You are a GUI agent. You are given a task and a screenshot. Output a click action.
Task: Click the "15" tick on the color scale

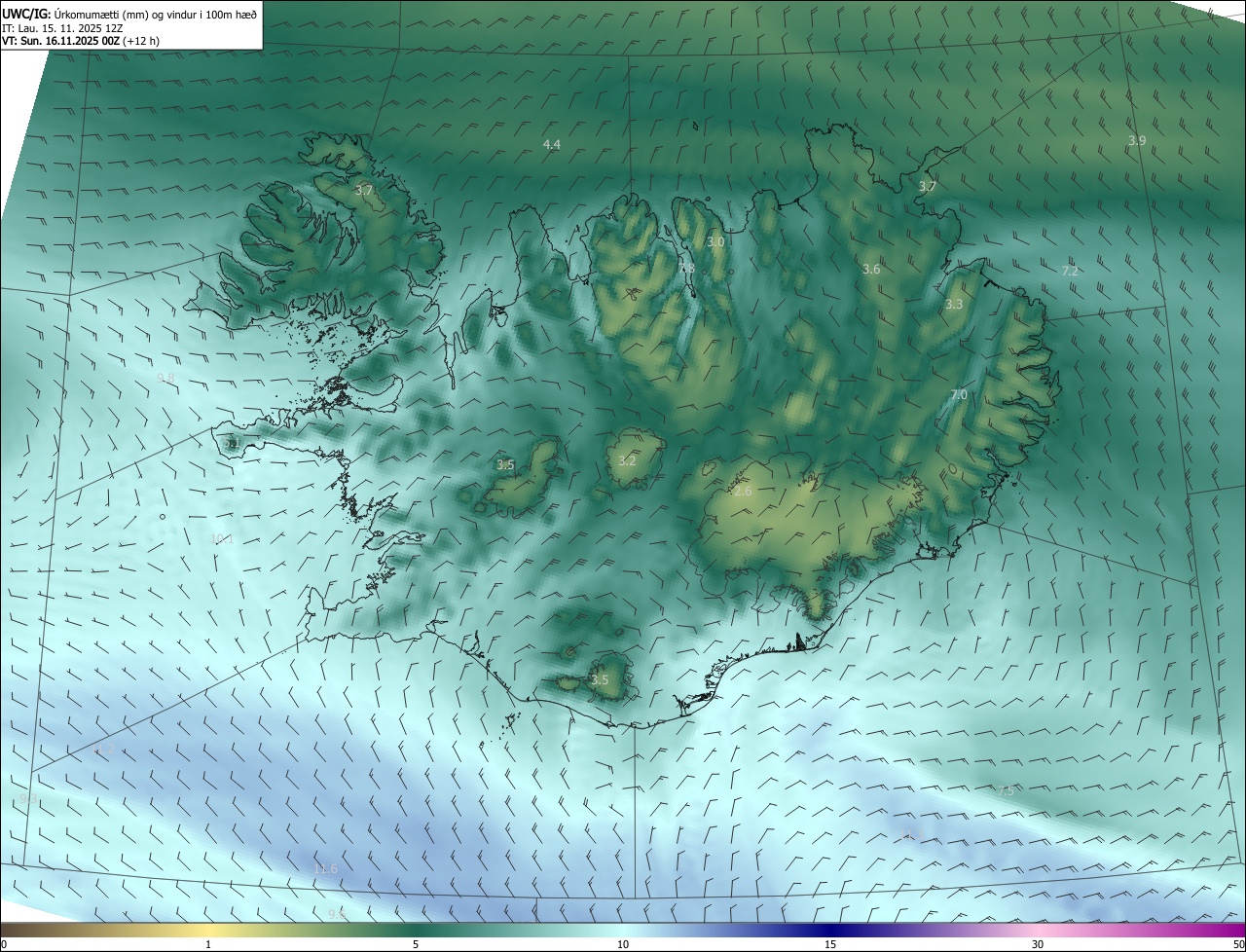coord(830,944)
